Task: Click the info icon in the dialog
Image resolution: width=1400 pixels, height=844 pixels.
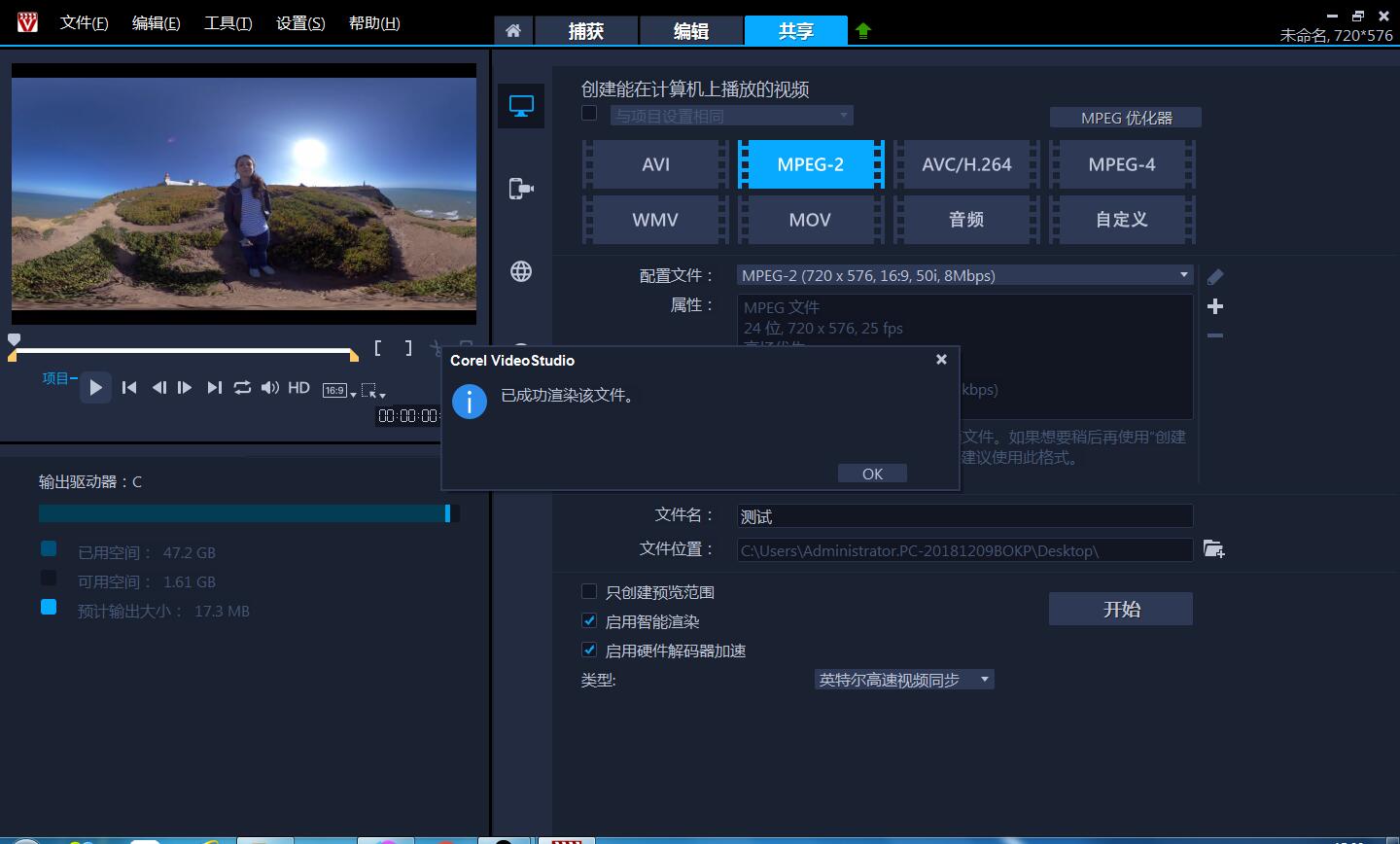Action: (470, 402)
